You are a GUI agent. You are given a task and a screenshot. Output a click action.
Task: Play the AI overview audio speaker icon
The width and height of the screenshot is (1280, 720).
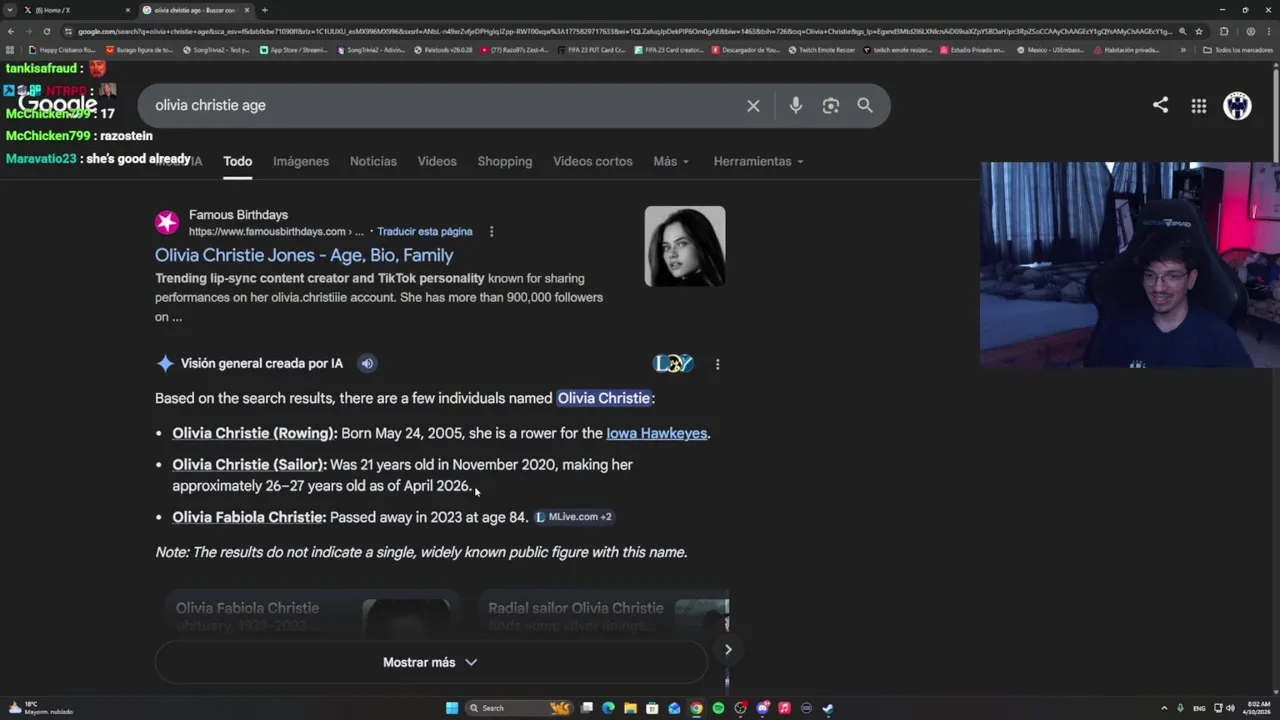tap(367, 364)
